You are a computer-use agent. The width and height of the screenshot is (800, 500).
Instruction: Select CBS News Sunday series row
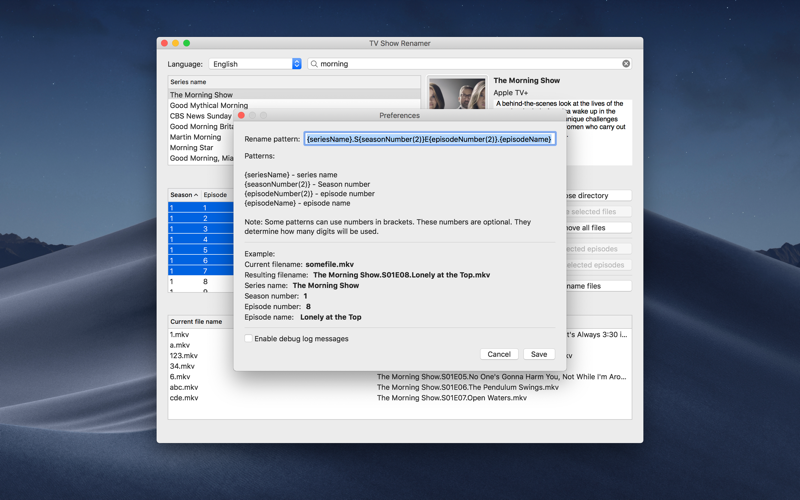(201, 116)
